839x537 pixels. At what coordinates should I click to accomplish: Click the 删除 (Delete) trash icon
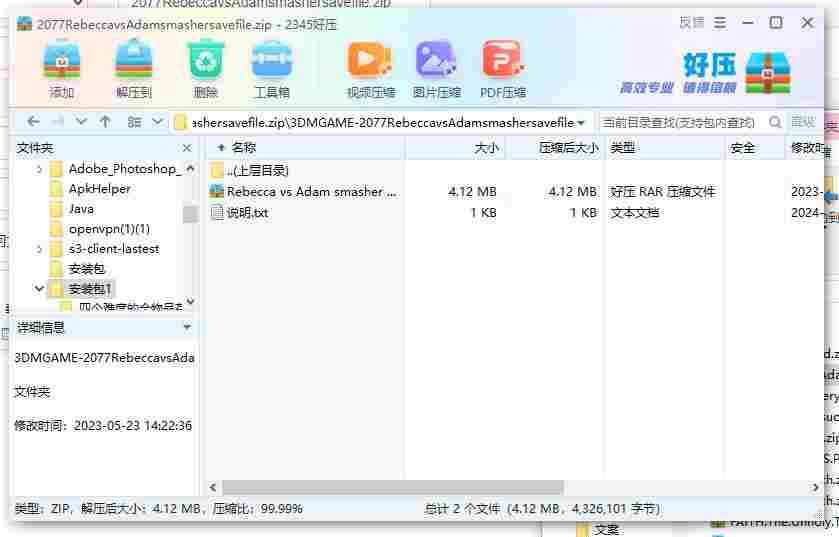205,60
